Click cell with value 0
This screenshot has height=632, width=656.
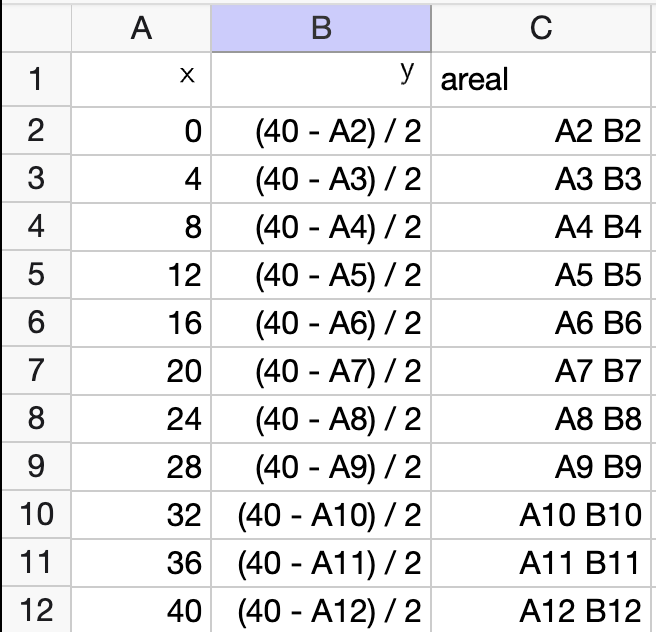141,131
